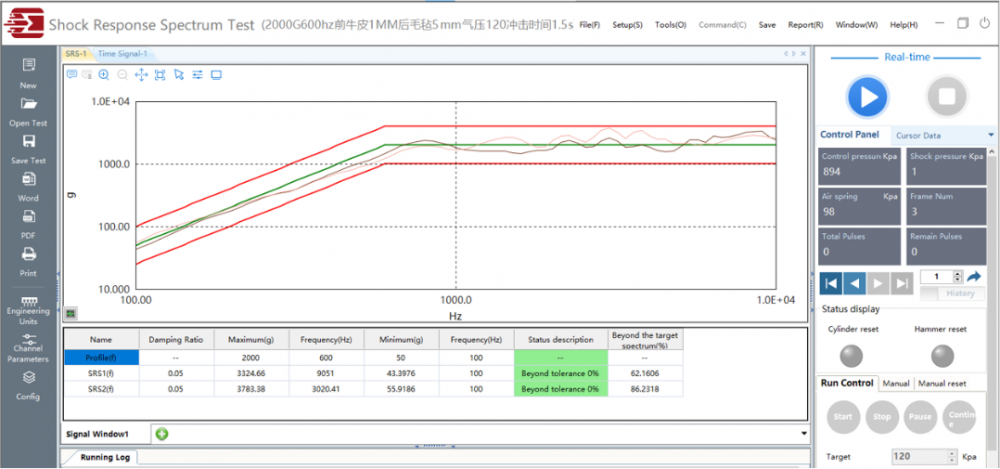Switch to Time Signal-1 tab

pos(122,54)
